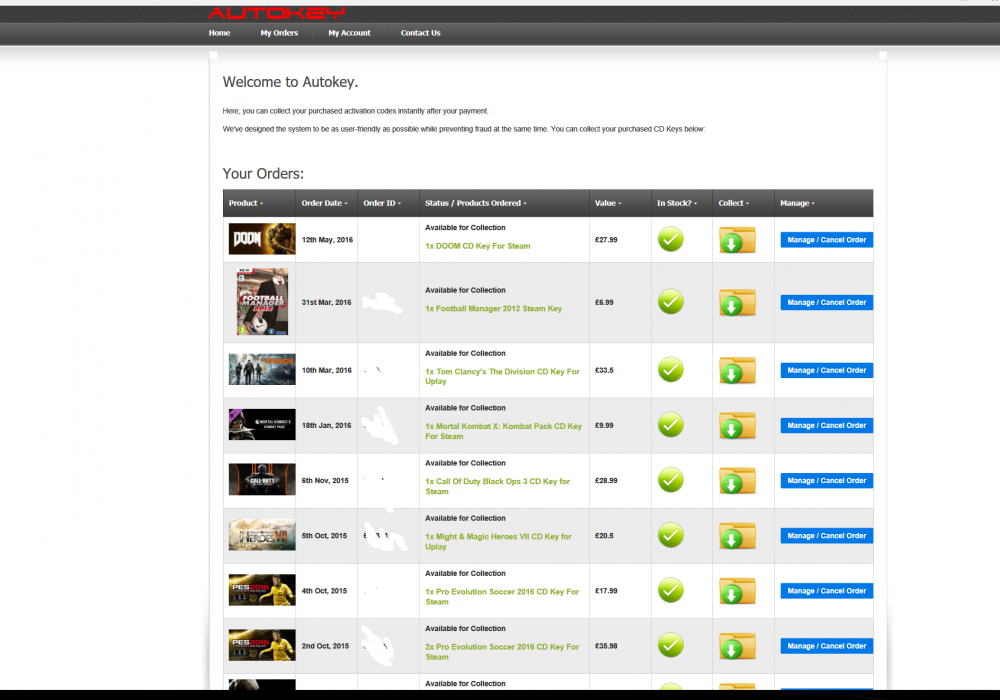Click PES 2016 thumbnail for 2nd Oct order
Viewport: 1000px width, 700px height.
[x=262, y=645]
